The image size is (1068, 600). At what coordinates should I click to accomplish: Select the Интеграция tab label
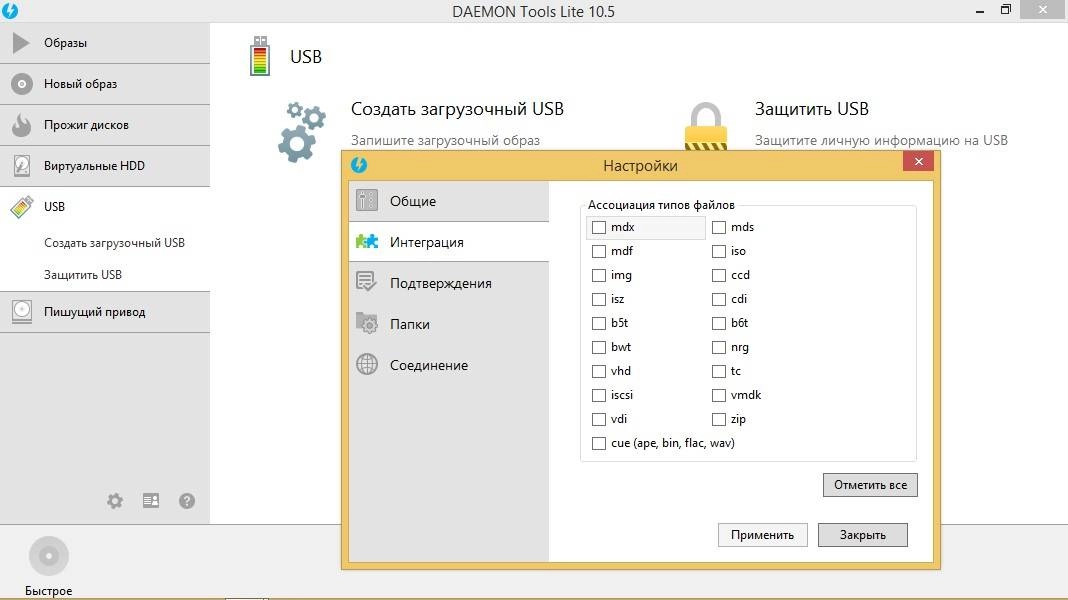coord(426,242)
